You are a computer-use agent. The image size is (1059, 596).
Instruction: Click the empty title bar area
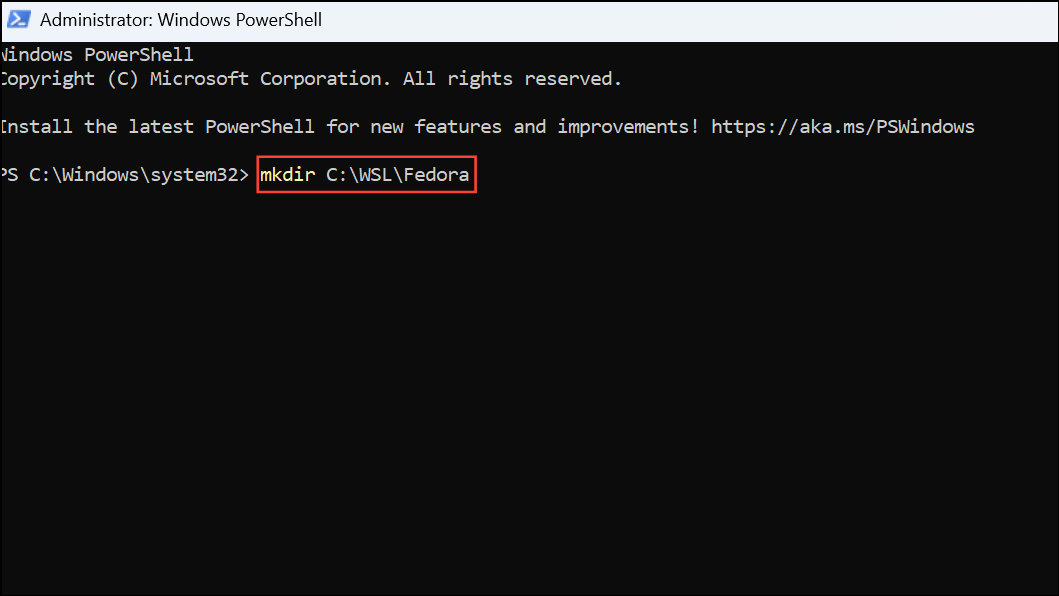[689, 20]
